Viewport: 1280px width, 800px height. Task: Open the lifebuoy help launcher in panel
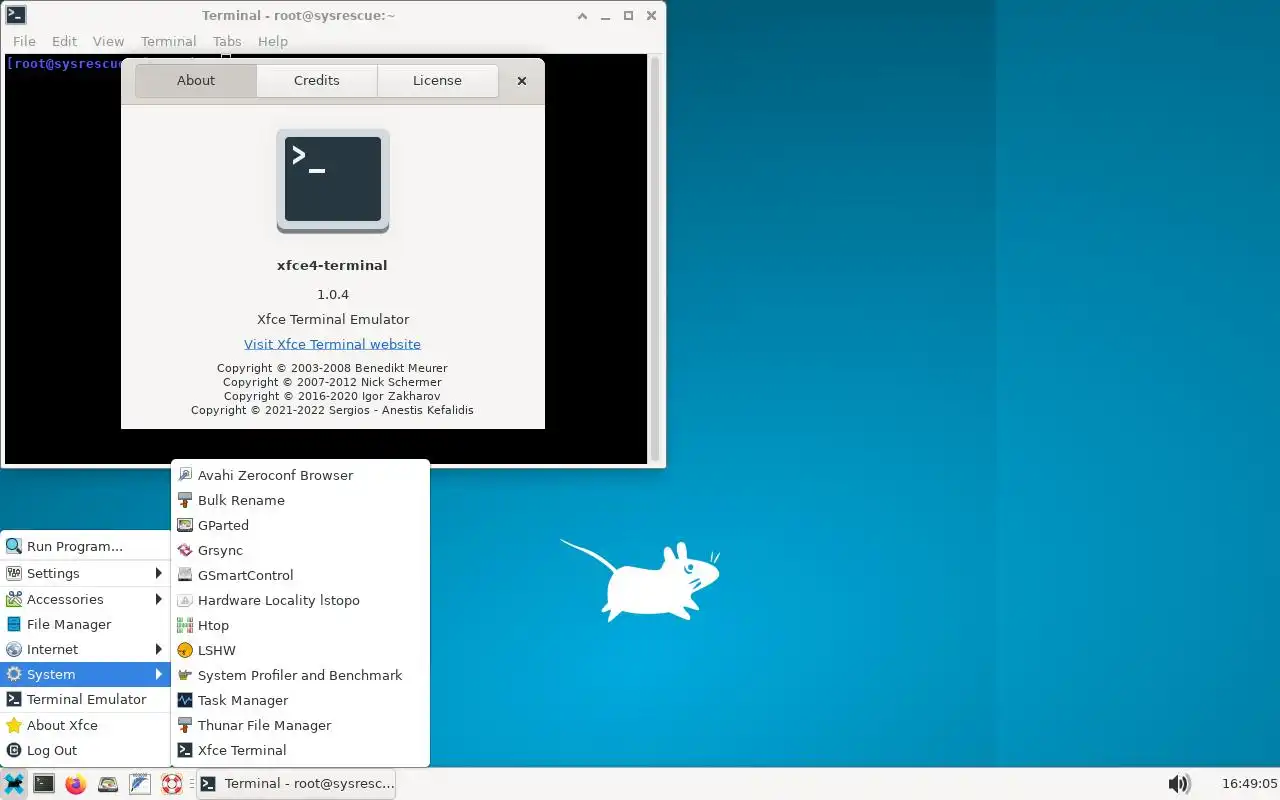[172, 784]
